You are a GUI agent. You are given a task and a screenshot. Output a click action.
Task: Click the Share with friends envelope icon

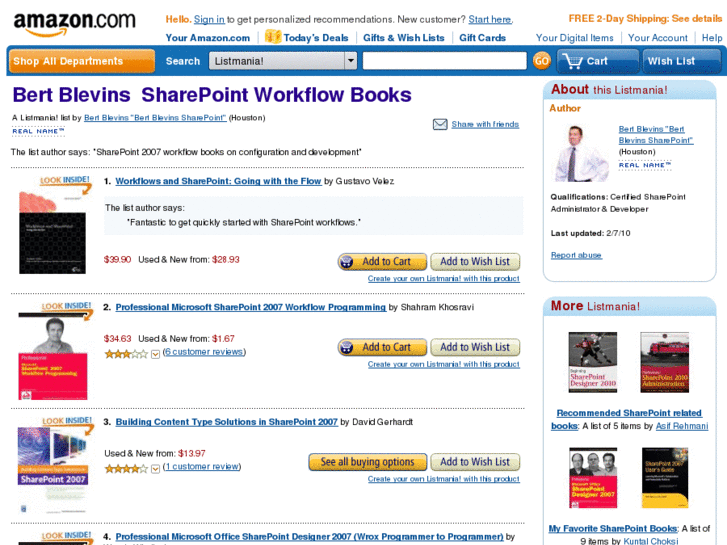click(x=440, y=124)
